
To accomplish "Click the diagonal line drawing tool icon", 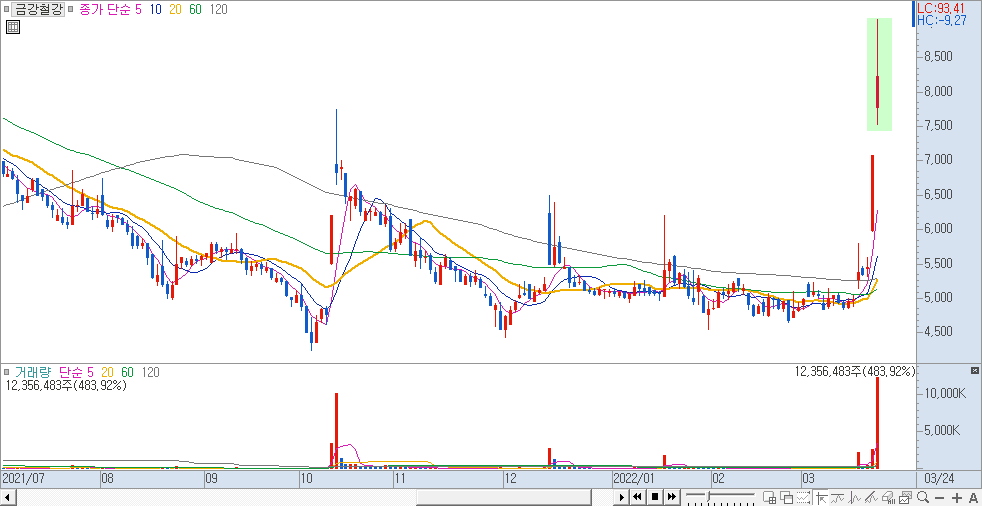I will pyautogui.click(x=871, y=497).
